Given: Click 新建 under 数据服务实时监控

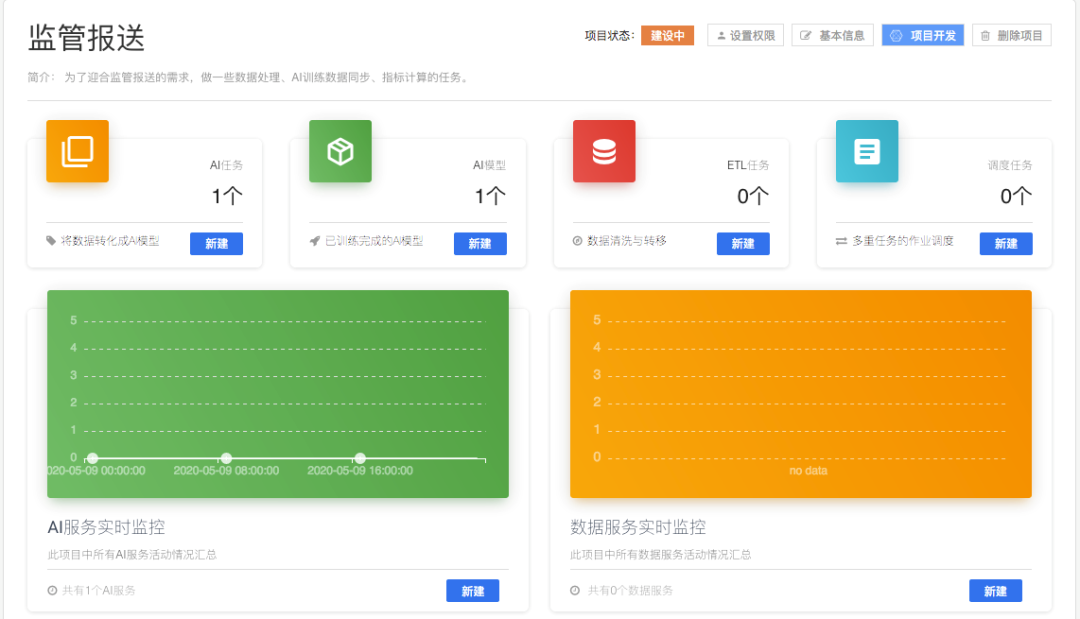Looking at the screenshot, I should 995,591.
